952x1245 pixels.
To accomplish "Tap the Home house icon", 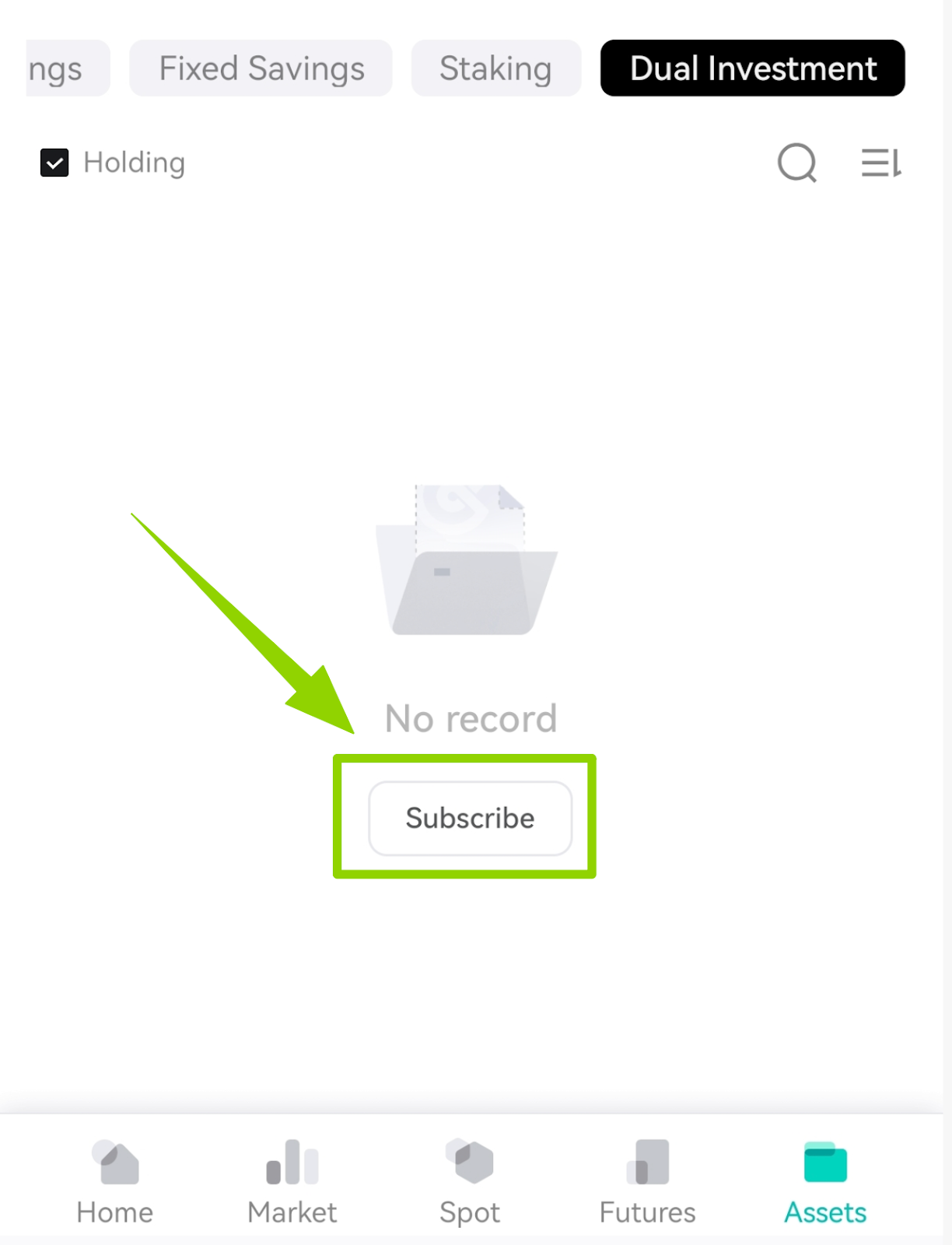I will coord(115,1162).
